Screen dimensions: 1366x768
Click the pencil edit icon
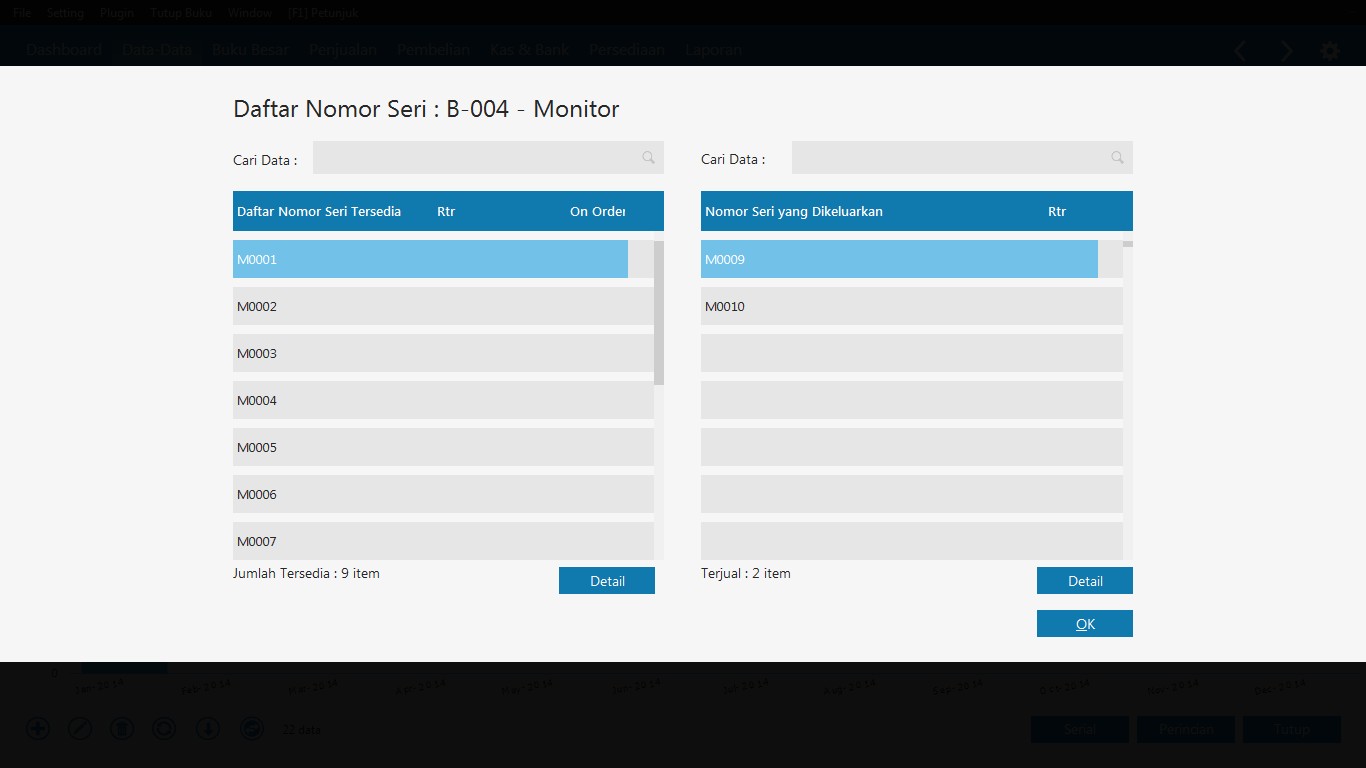80,728
